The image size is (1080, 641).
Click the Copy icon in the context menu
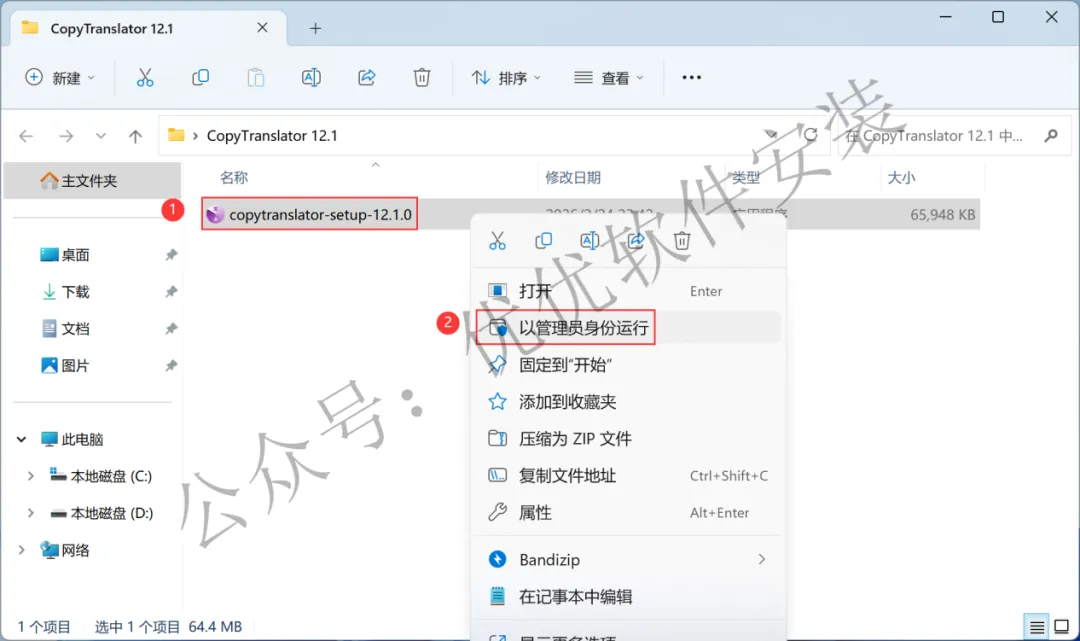[543, 240]
